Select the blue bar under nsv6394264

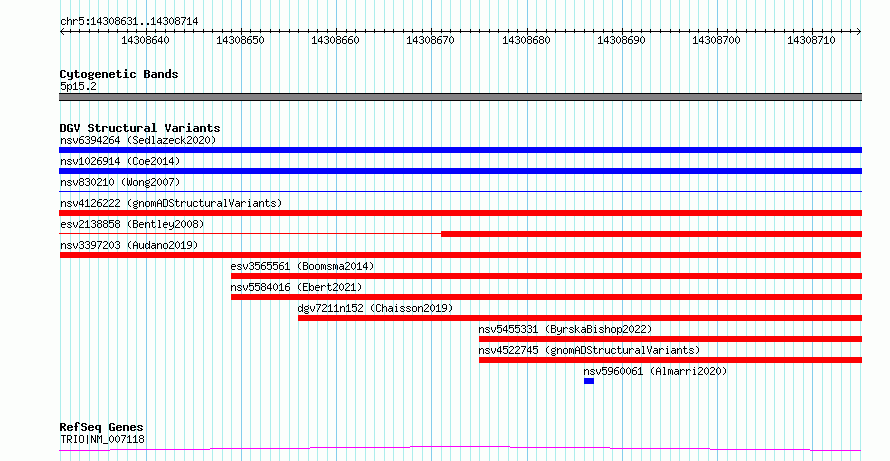[460, 150]
